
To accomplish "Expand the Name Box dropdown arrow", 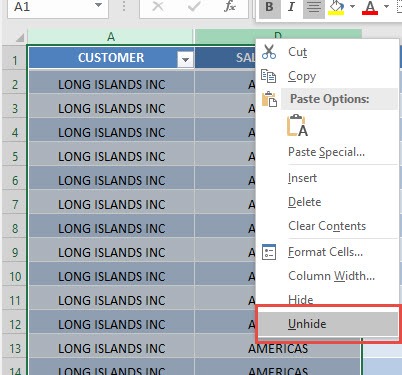I will pos(98,6).
